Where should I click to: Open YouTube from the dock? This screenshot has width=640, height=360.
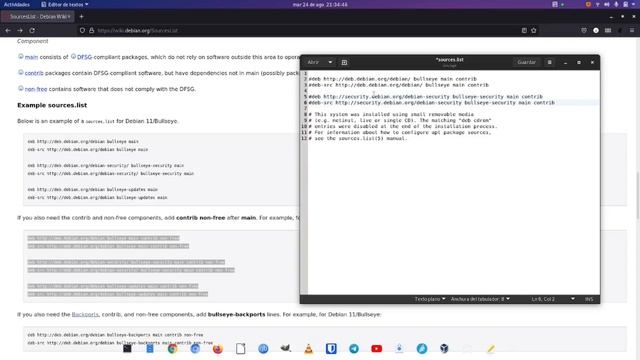376,349
